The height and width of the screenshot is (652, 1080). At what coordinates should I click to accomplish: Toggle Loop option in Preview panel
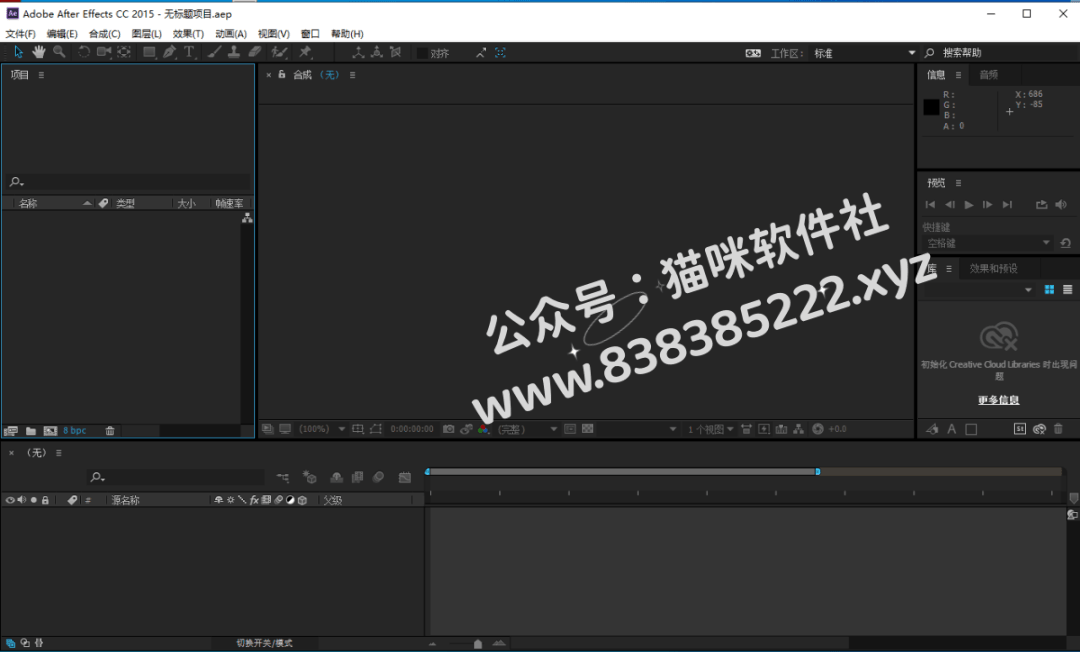(x=1041, y=204)
